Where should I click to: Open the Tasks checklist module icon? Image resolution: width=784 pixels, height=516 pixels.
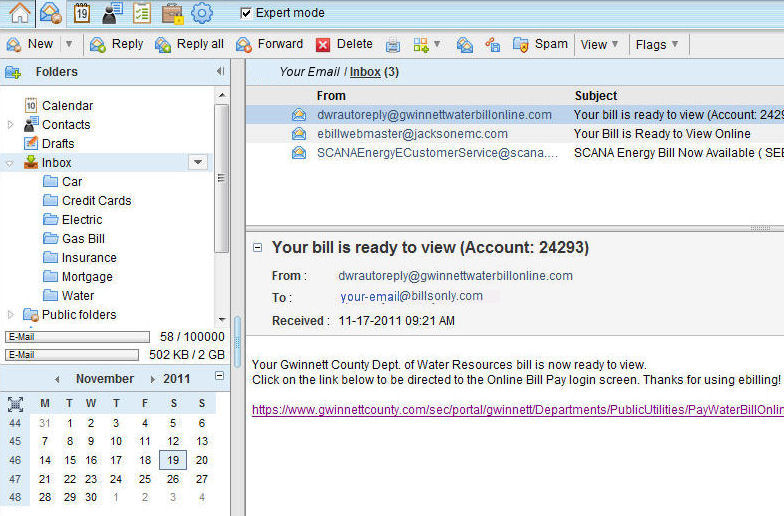click(142, 13)
